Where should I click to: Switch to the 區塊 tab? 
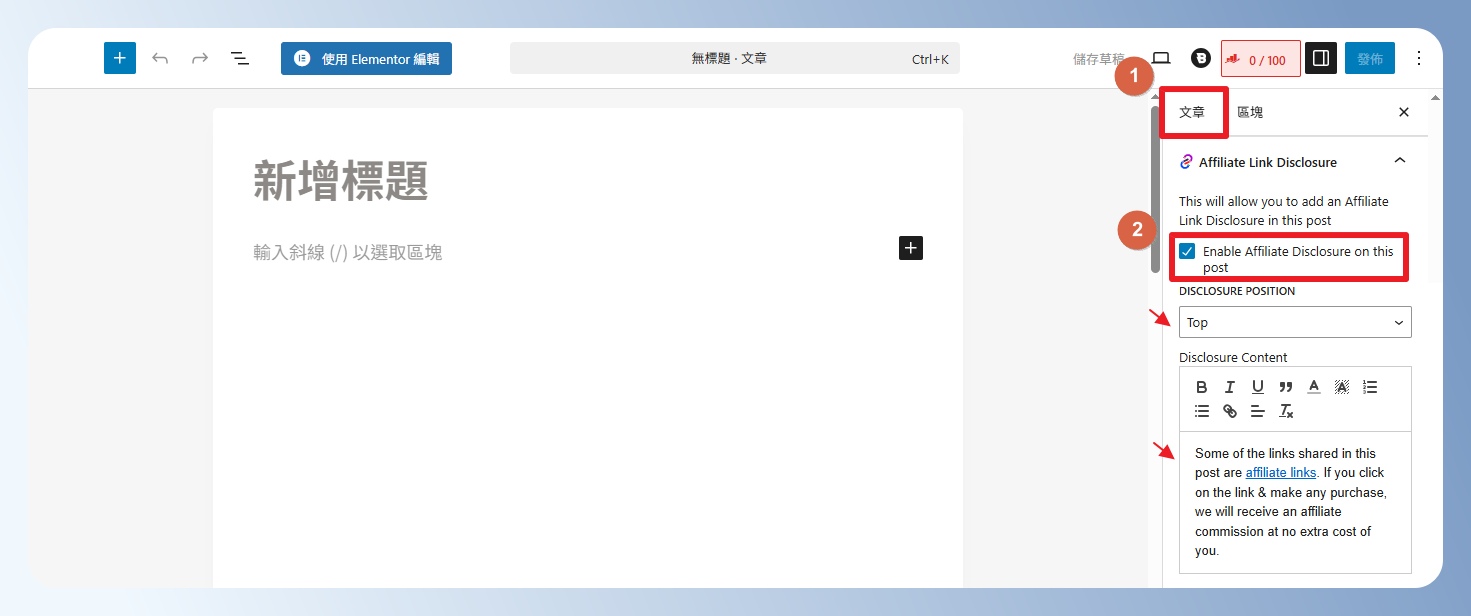(1250, 112)
